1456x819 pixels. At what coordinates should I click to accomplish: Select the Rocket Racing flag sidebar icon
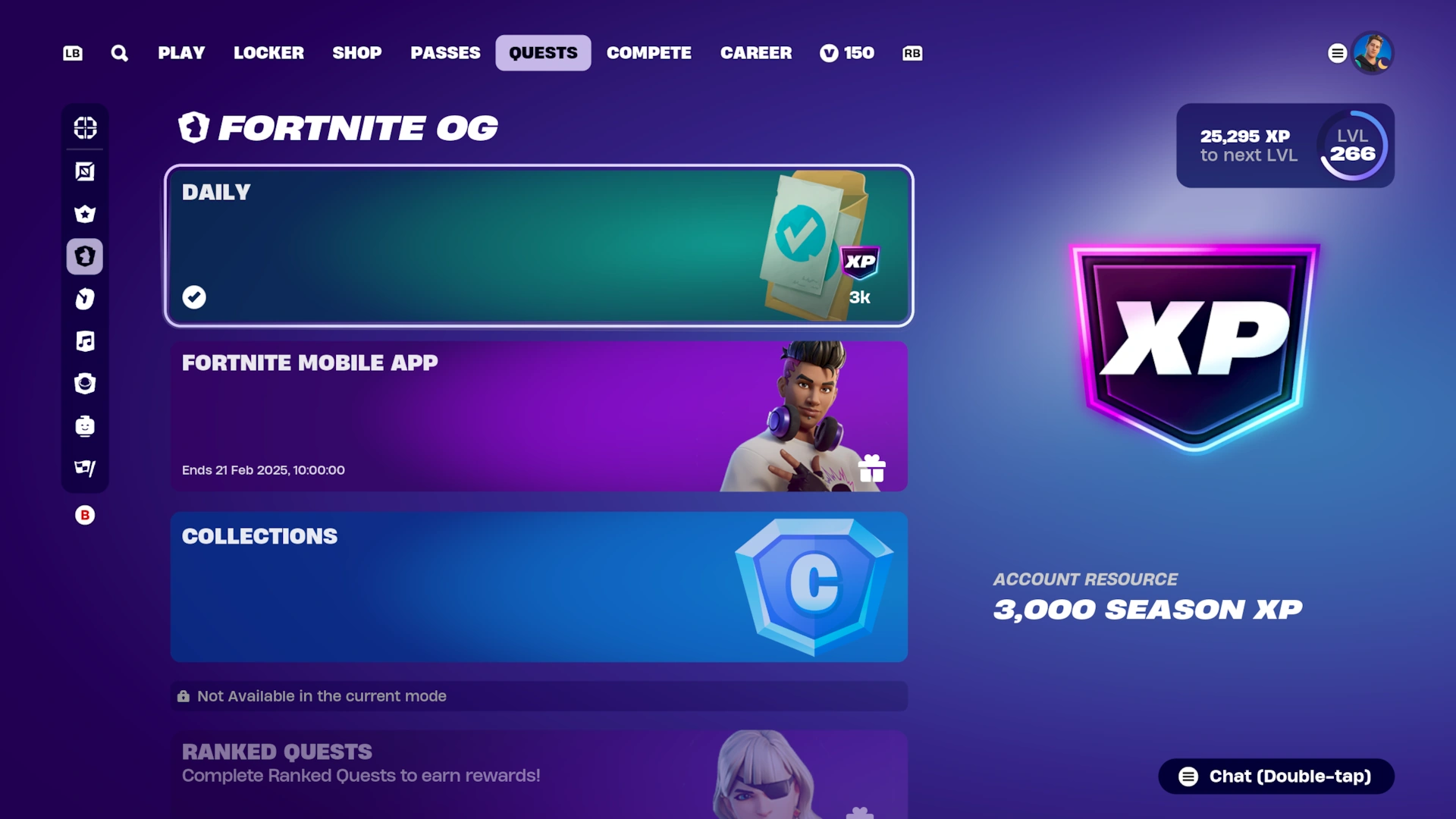click(x=85, y=468)
